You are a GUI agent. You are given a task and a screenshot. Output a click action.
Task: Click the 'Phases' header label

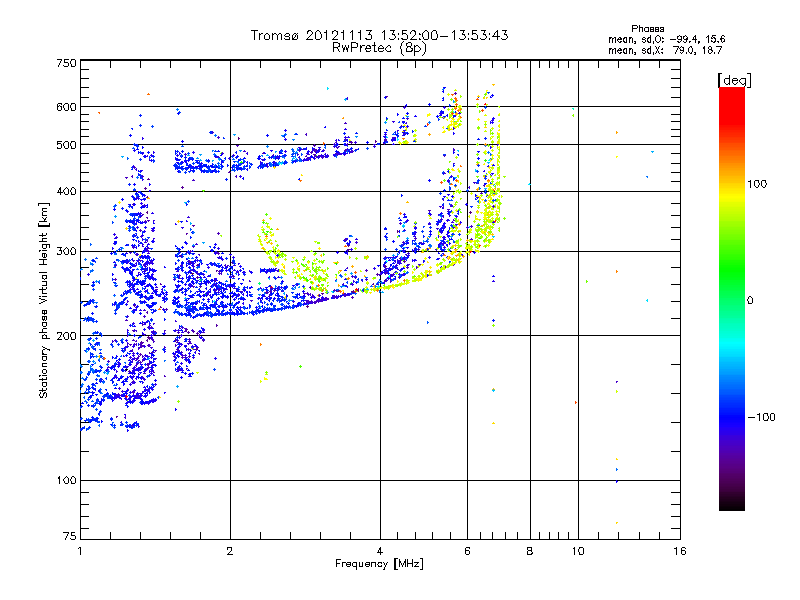[647, 29]
